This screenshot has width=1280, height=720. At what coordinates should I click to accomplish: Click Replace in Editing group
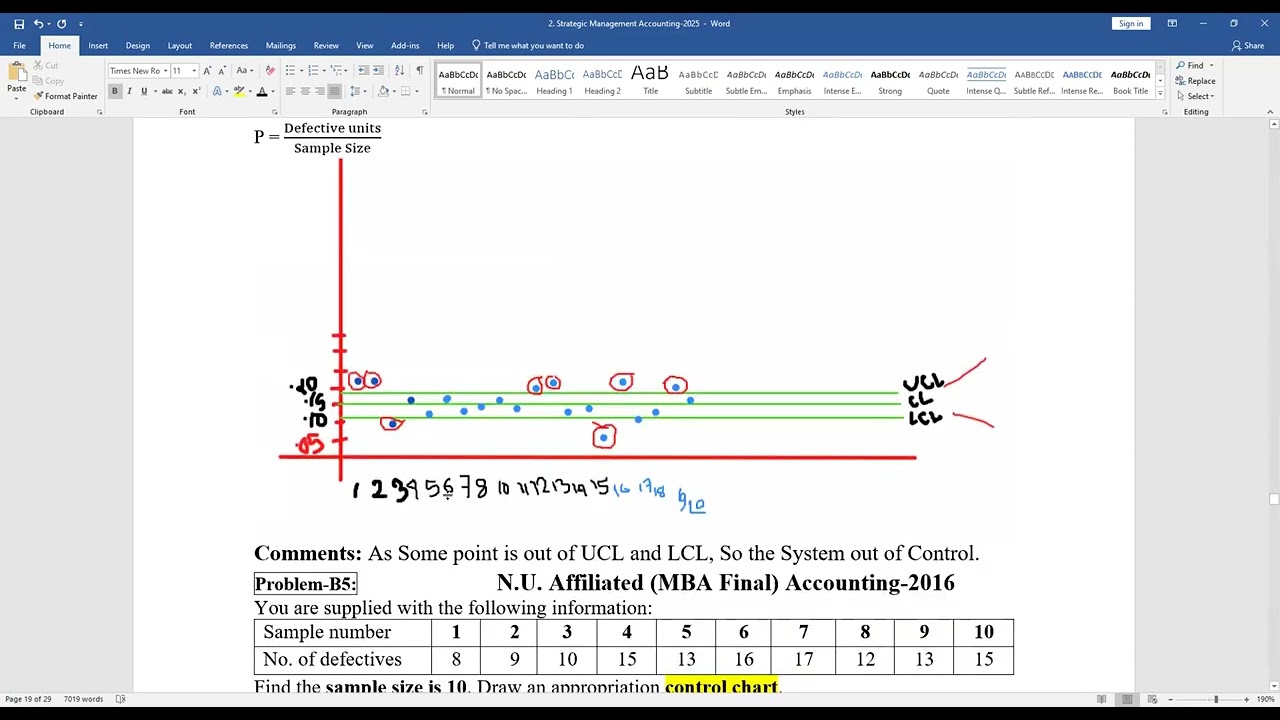click(x=1196, y=81)
